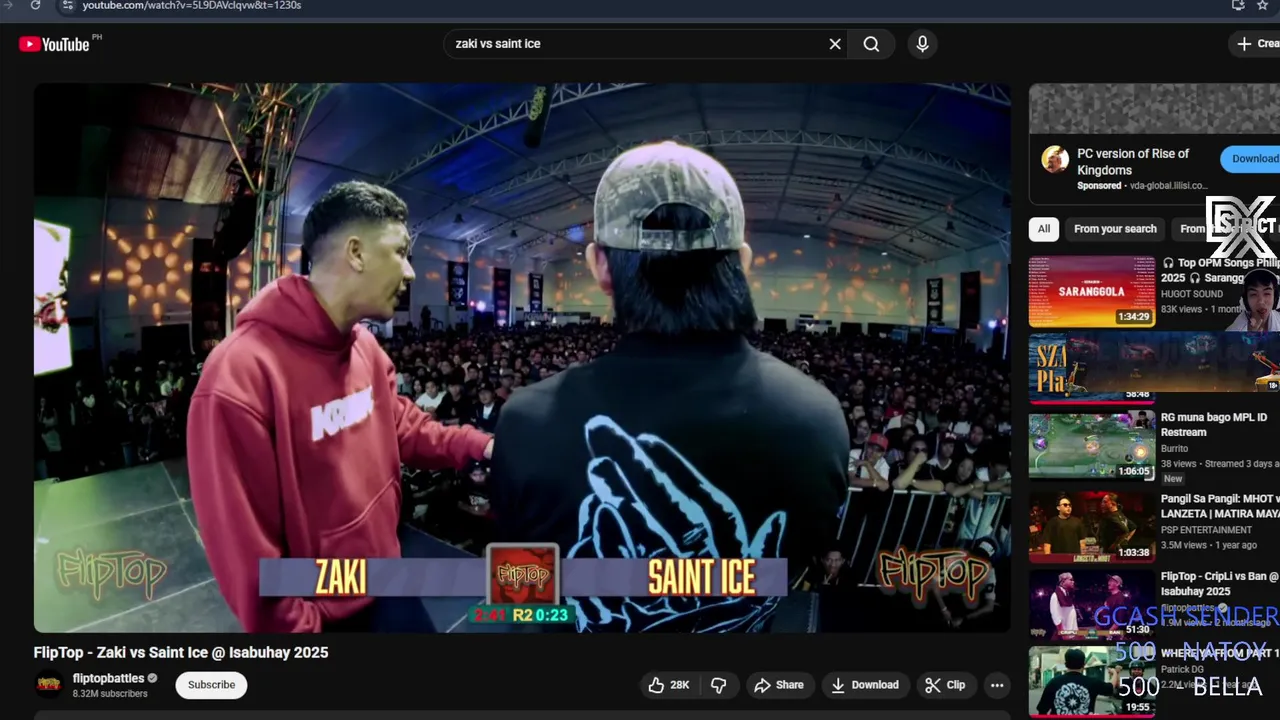
Task: Reload the page in browser
Action: [x=35, y=5]
